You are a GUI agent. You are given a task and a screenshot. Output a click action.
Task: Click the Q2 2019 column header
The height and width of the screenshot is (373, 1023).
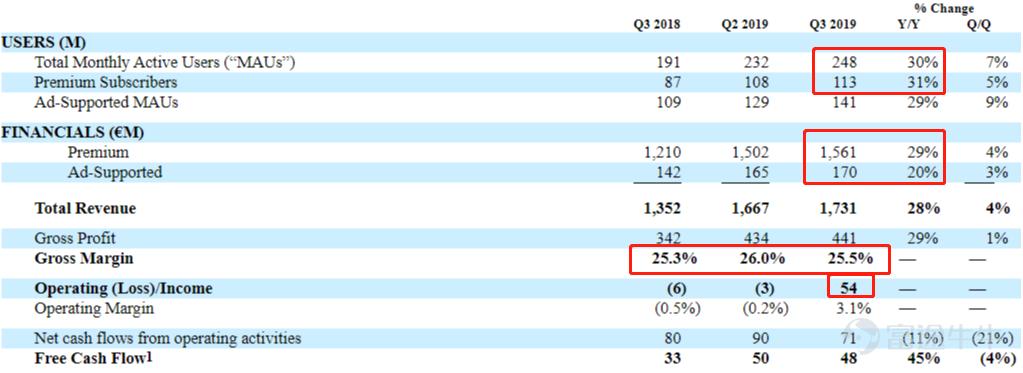click(x=744, y=25)
